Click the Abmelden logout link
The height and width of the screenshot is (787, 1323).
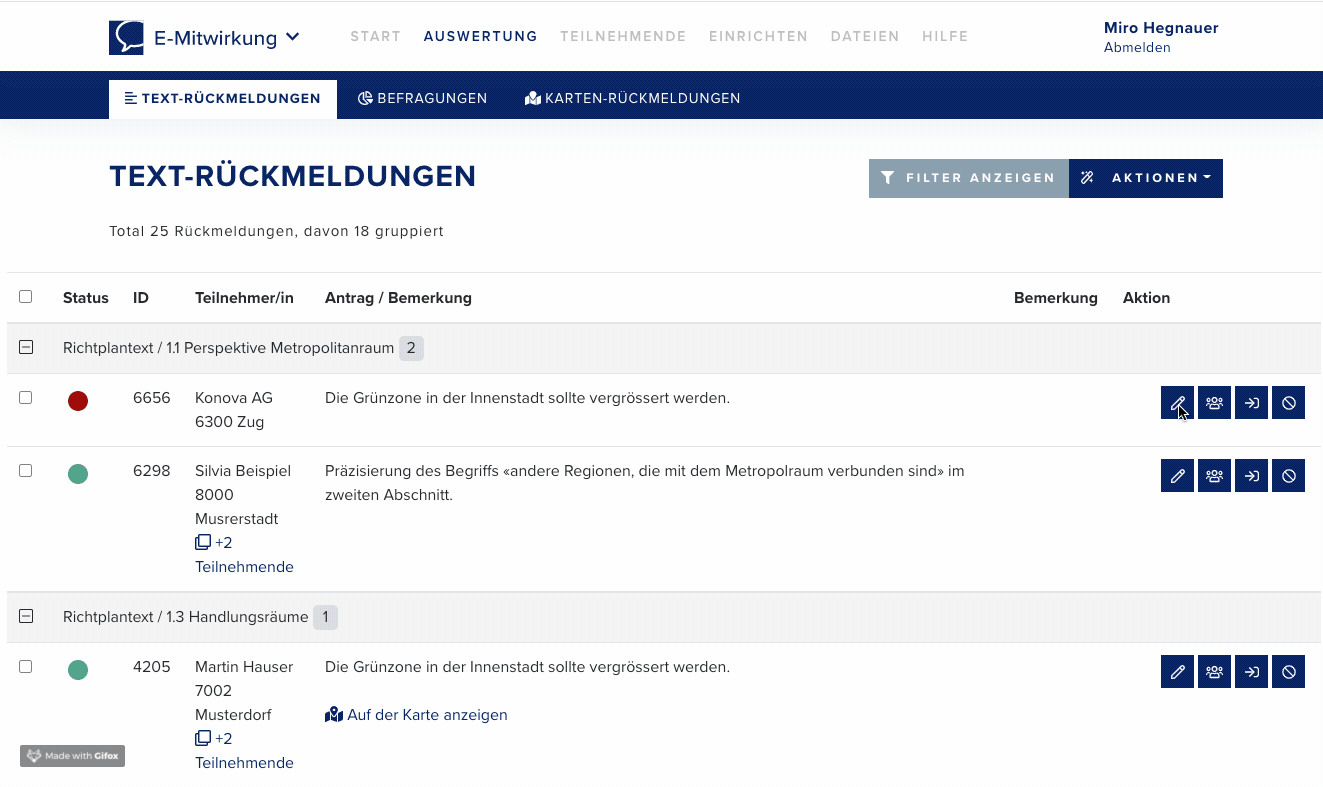(x=1137, y=48)
